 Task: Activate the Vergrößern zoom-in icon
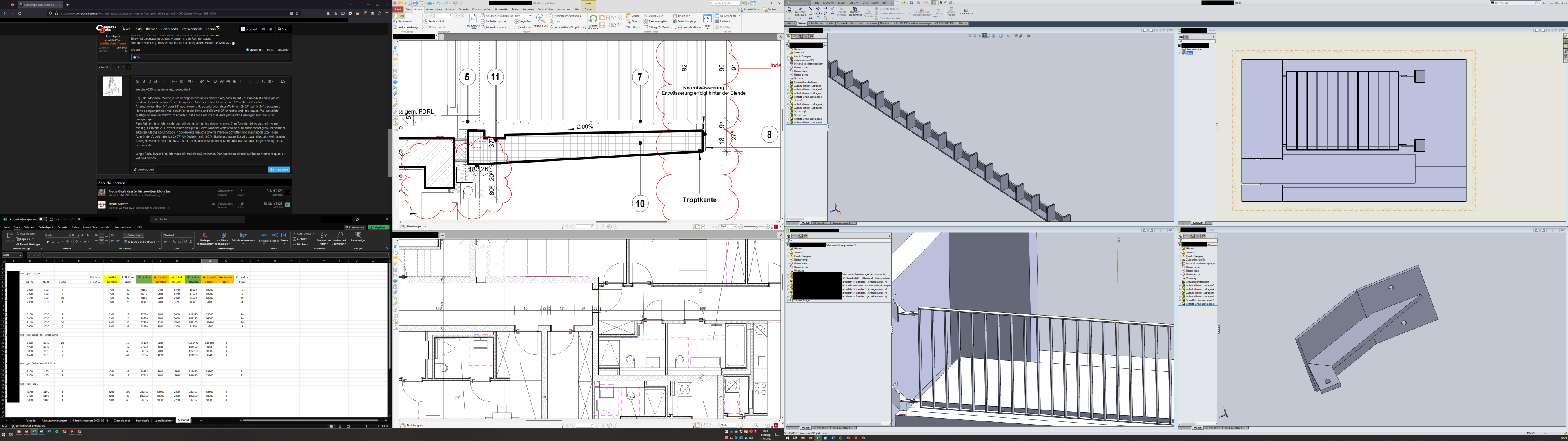[516, 21]
